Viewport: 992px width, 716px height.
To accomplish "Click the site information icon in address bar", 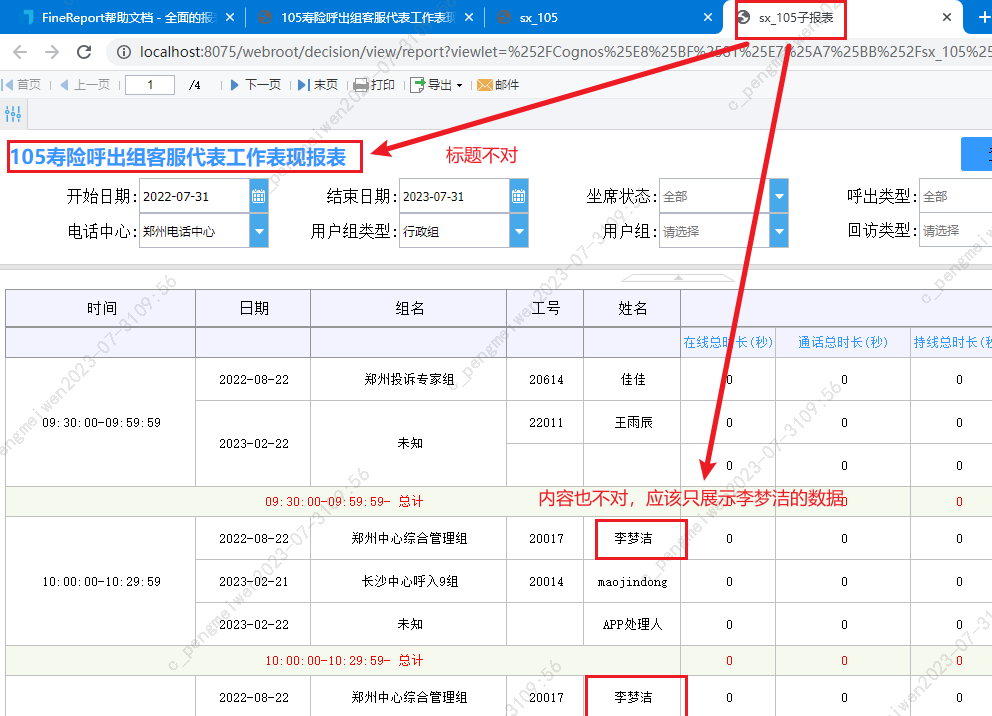I will (x=124, y=52).
